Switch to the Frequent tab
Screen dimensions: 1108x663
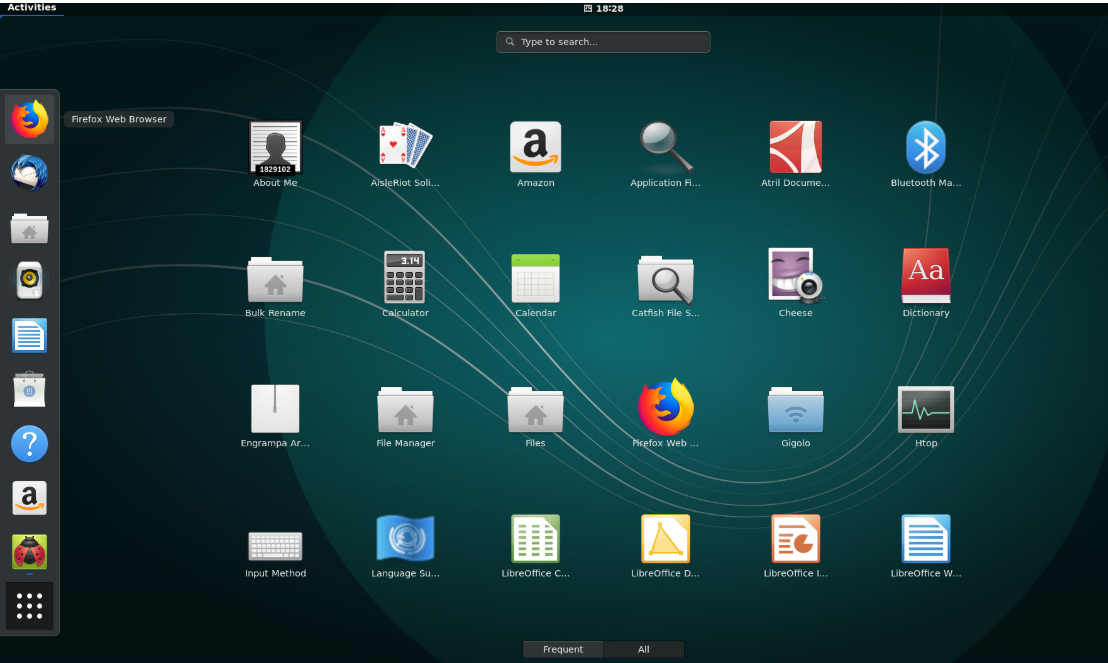coord(563,649)
